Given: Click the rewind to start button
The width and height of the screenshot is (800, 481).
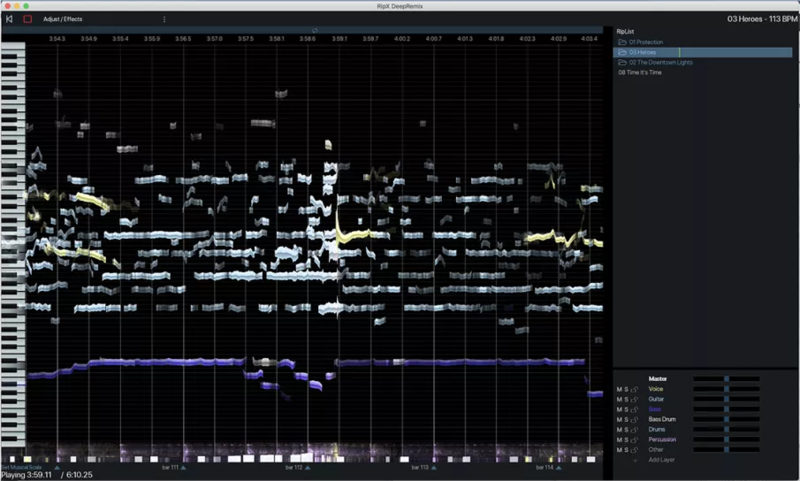Looking at the screenshot, I should click(x=9, y=19).
